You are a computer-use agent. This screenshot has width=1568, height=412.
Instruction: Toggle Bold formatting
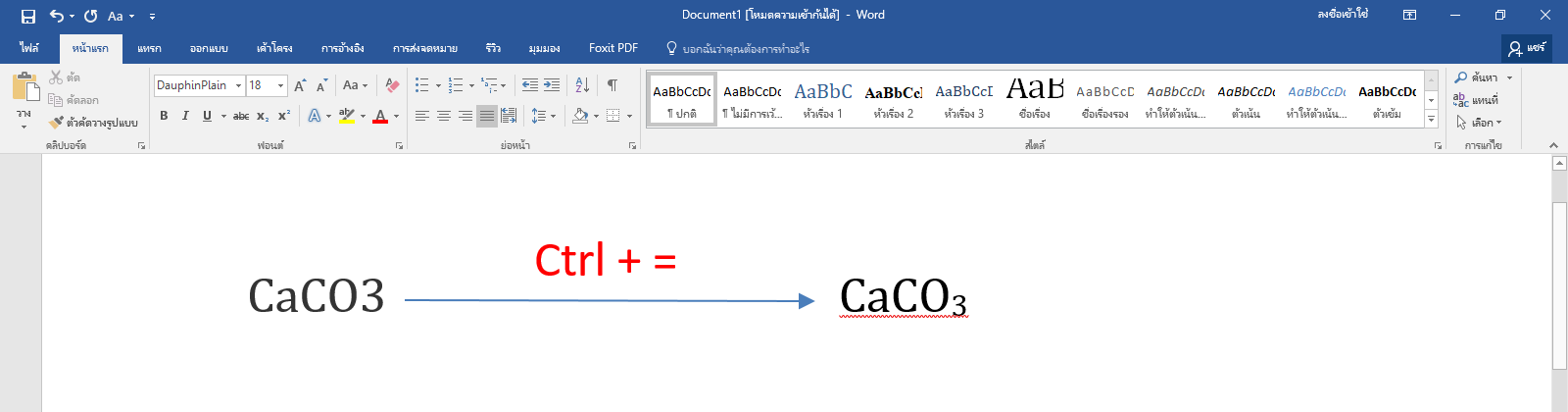[x=164, y=116]
